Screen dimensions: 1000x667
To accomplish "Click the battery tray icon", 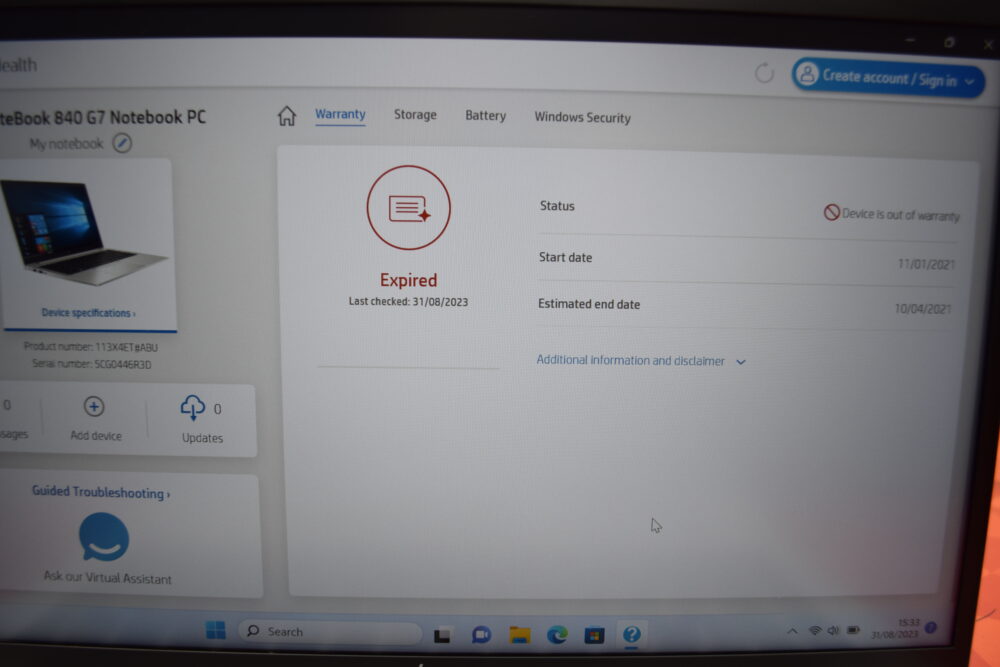I will tap(853, 630).
